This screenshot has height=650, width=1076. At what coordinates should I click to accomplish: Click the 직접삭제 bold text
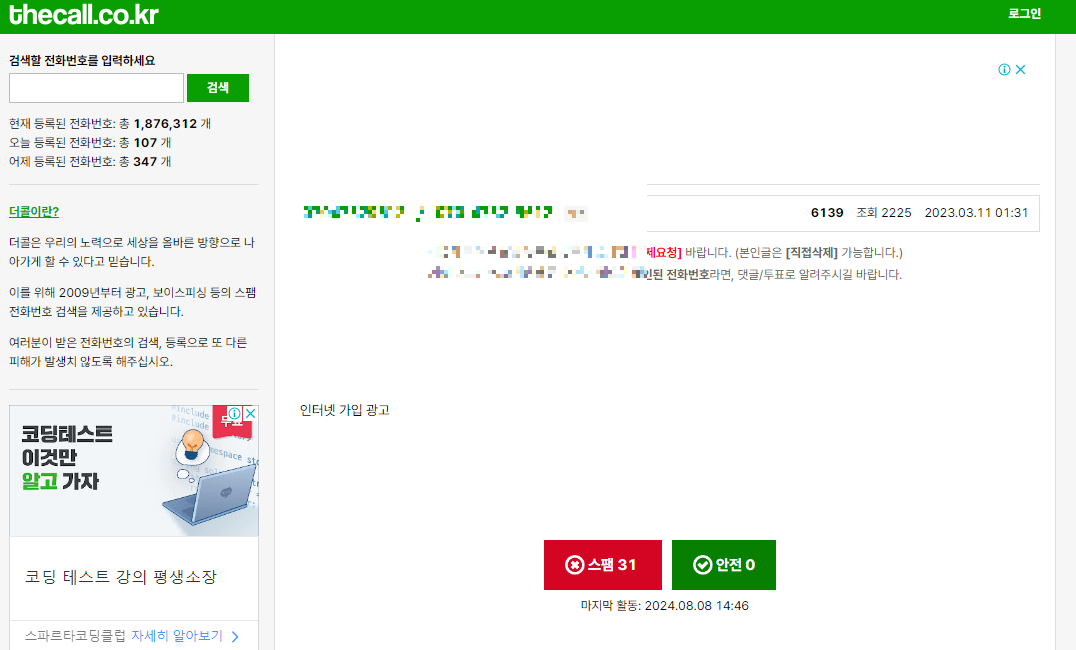[811, 253]
